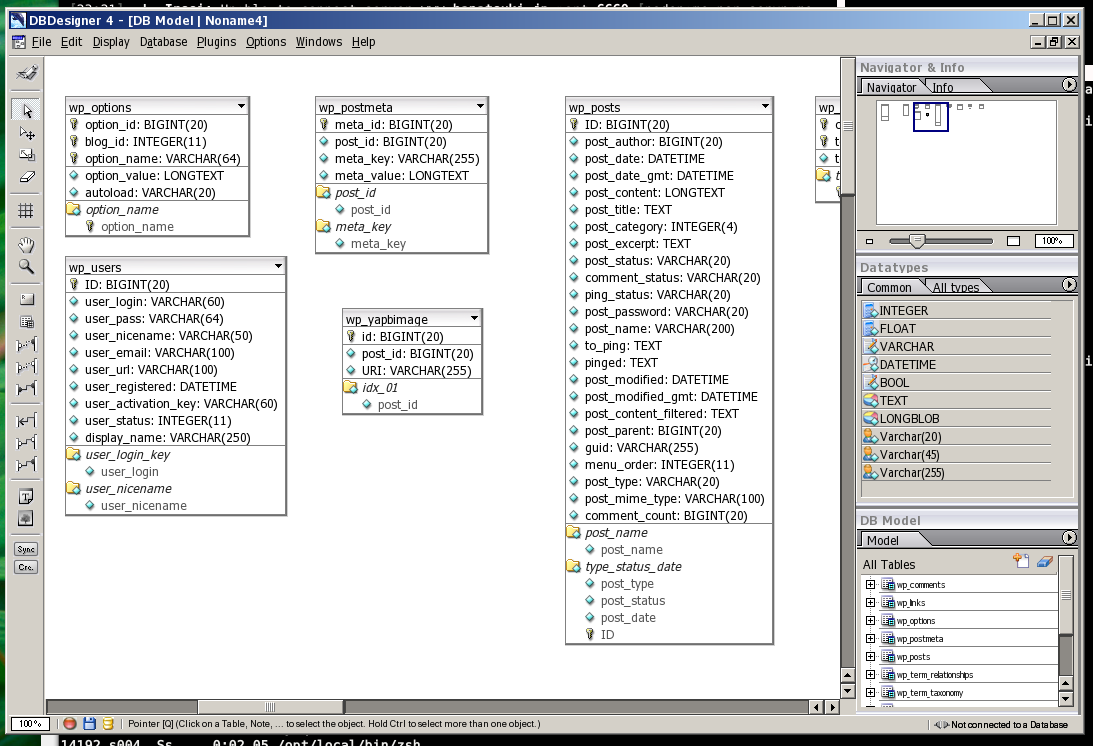
Task: Click new table icon in All Tables panel
Action: pyautogui.click(x=1021, y=562)
